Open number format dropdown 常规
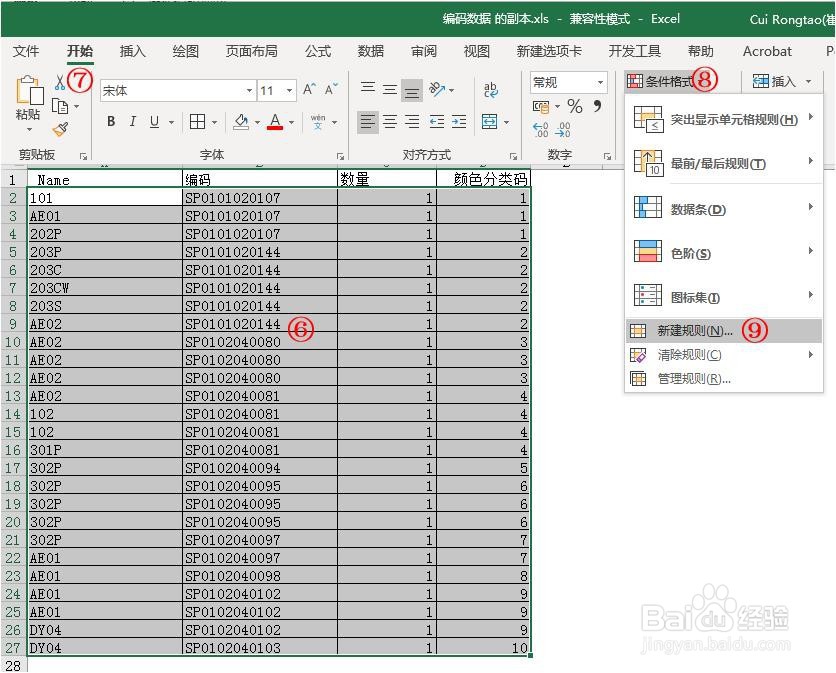Screen dimensions: 836x673 coord(600,83)
